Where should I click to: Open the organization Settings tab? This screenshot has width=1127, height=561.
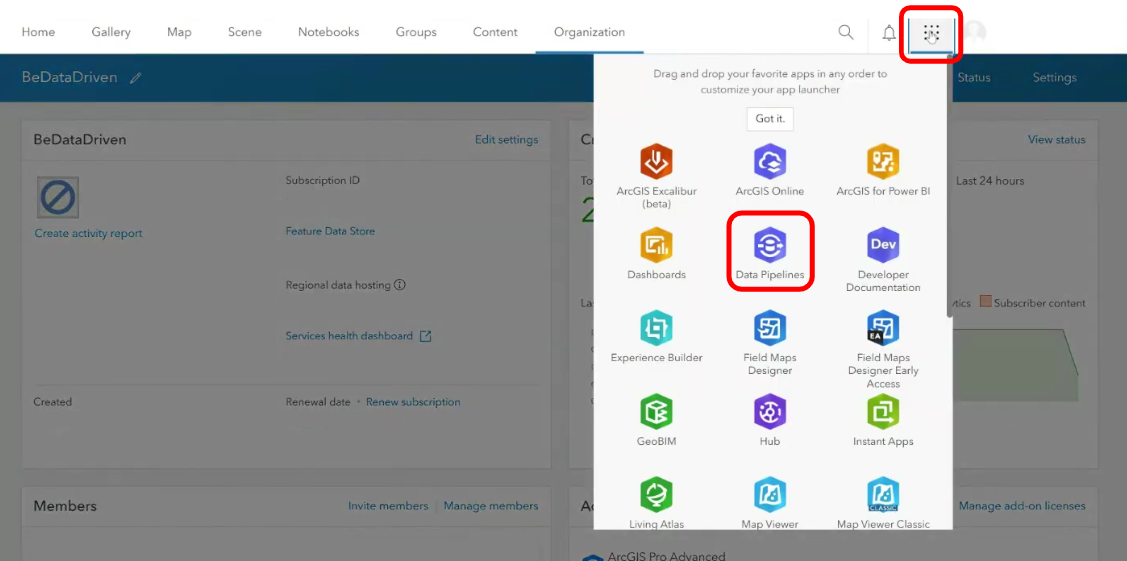click(x=1054, y=78)
